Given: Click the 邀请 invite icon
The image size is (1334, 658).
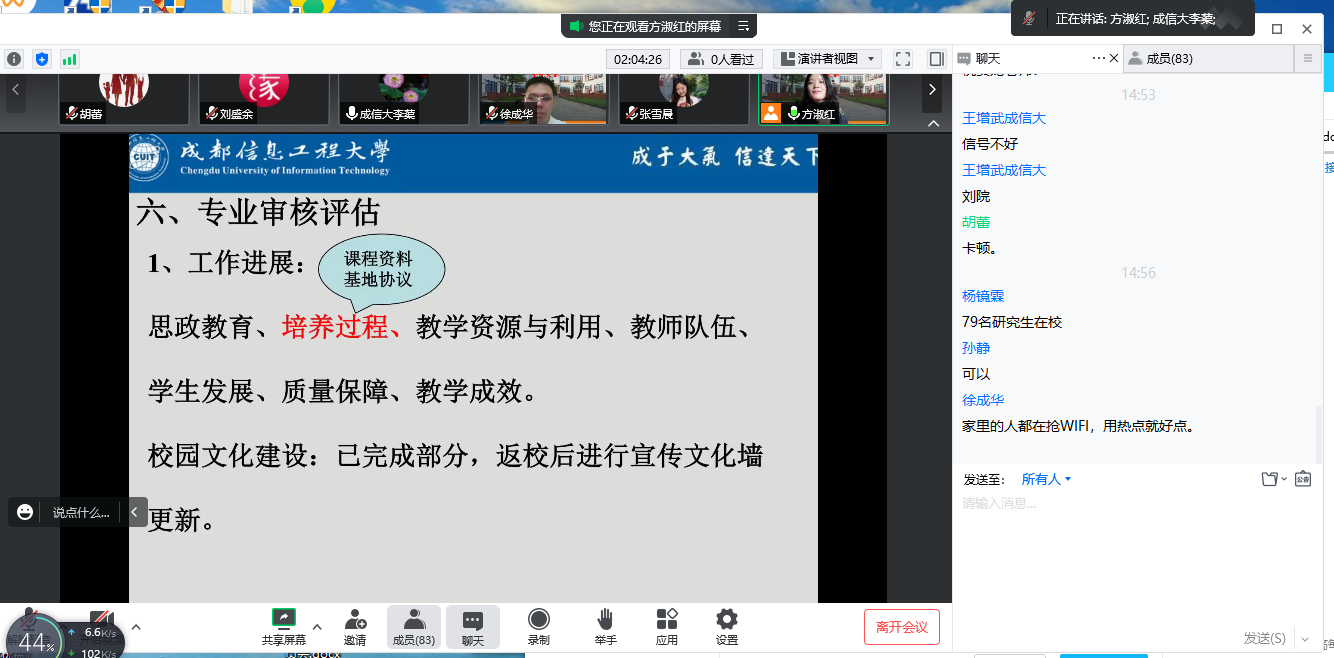Looking at the screenshot, I should click(x=355, y=626).
